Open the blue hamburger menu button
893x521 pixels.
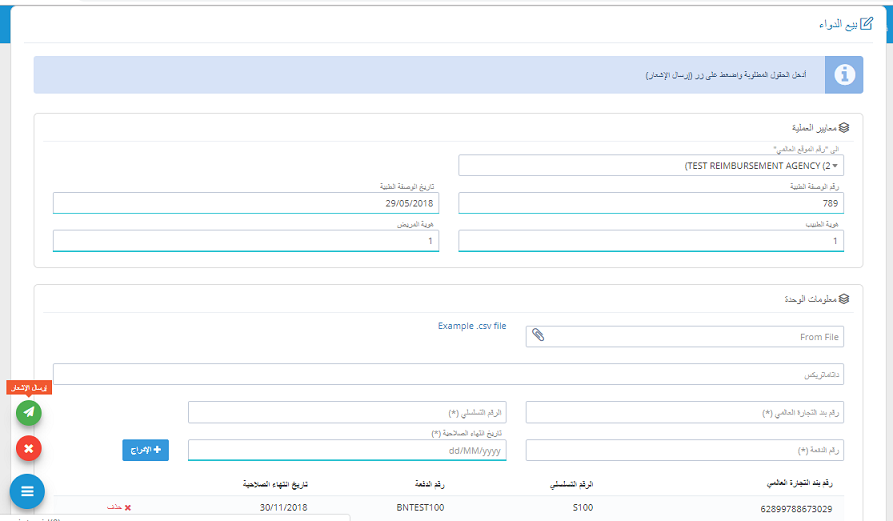[x=27, y=491]
